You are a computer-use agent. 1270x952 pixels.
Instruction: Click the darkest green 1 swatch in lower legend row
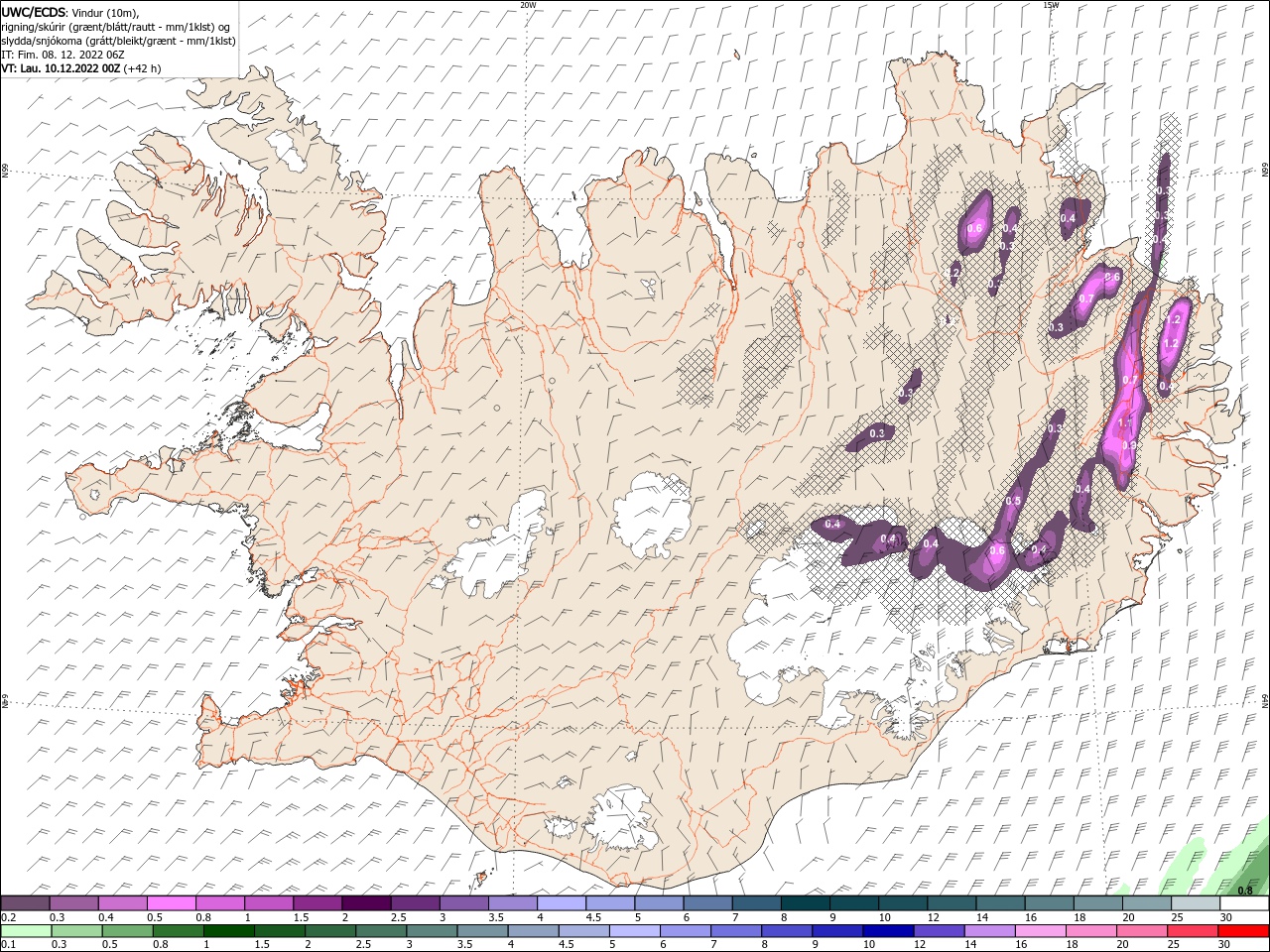point(228,931)
